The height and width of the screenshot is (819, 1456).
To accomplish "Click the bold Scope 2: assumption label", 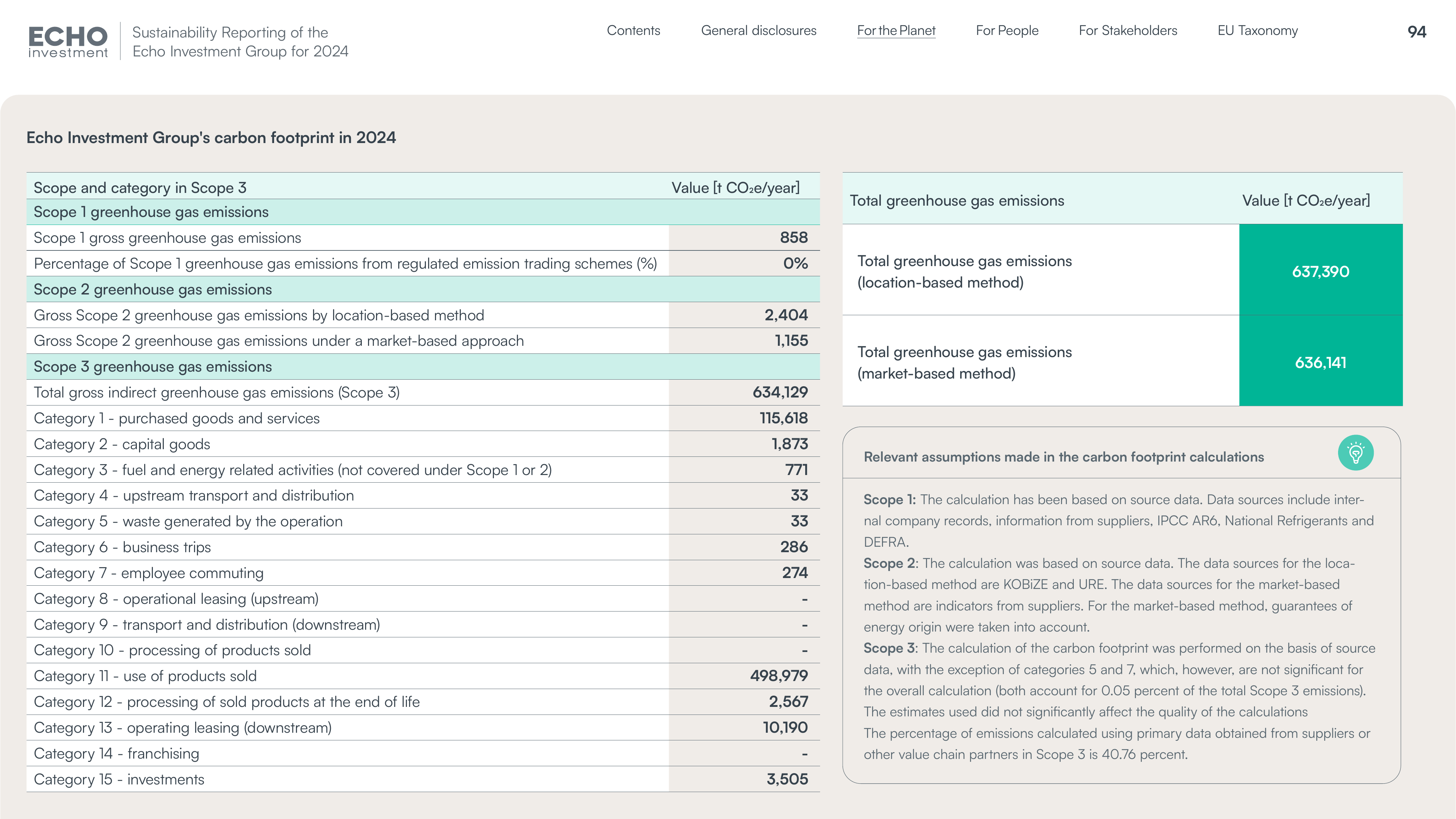I will [x=891, y=563].
